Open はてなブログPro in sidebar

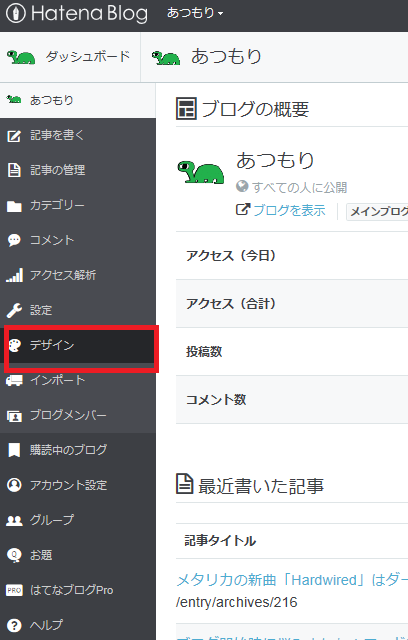[x=78, y=591]
